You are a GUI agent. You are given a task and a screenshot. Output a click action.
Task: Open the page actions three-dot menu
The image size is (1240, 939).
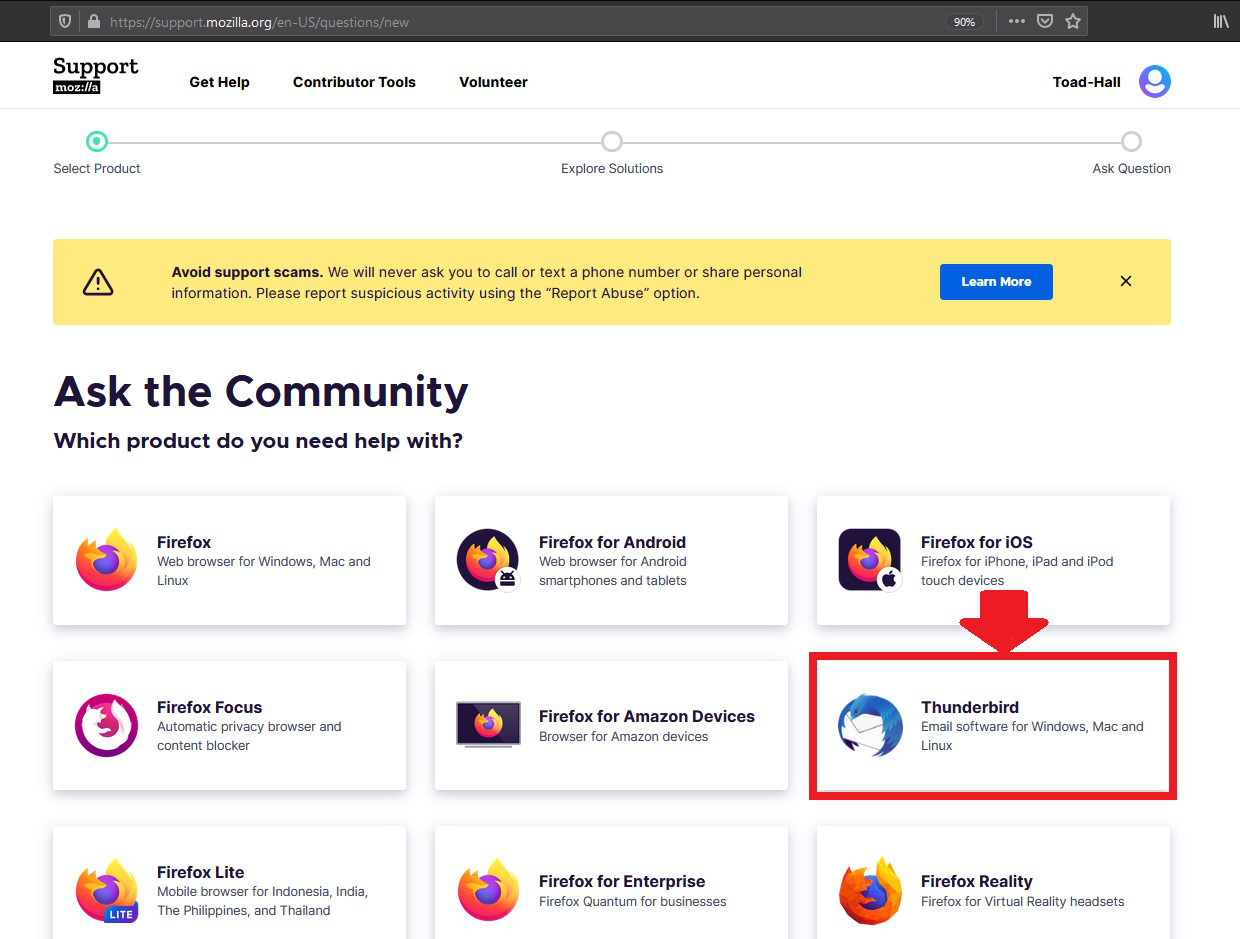pyautogui.click(x=1016, y=21)
